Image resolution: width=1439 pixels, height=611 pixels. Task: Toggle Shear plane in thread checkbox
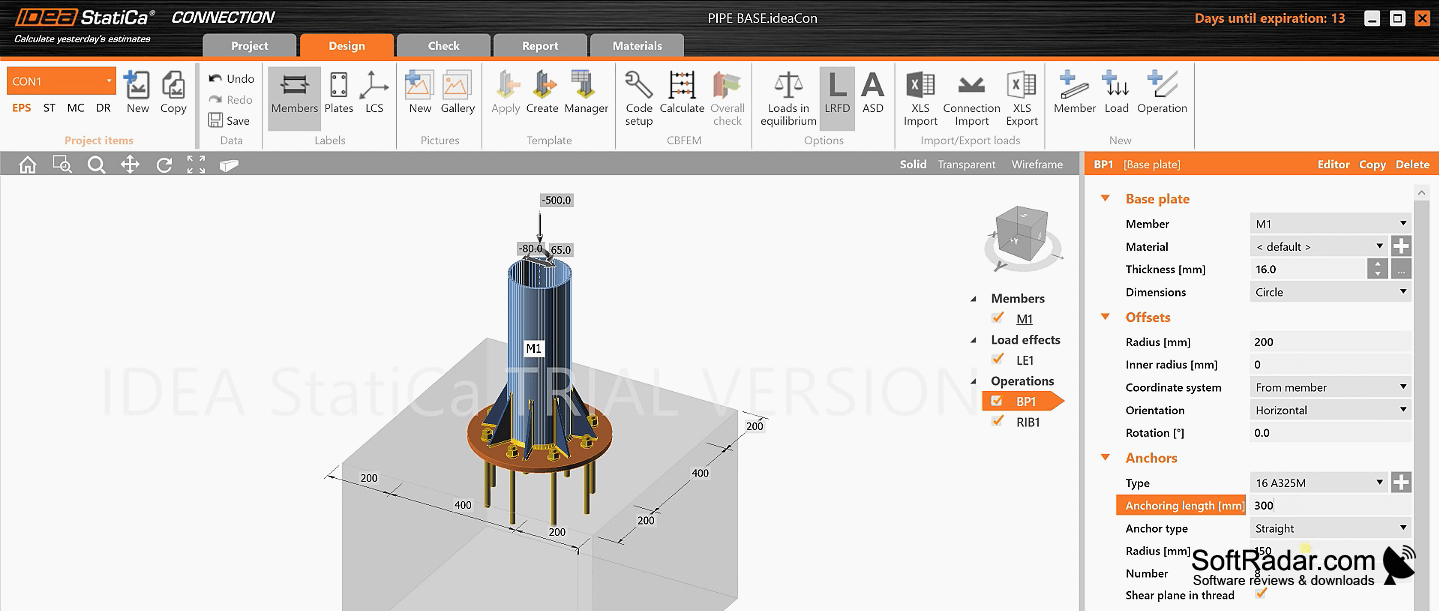1261,594
